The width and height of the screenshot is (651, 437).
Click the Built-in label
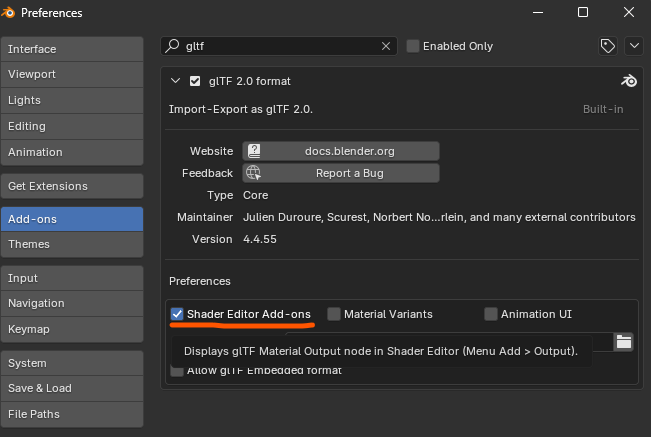coord(603,109)
